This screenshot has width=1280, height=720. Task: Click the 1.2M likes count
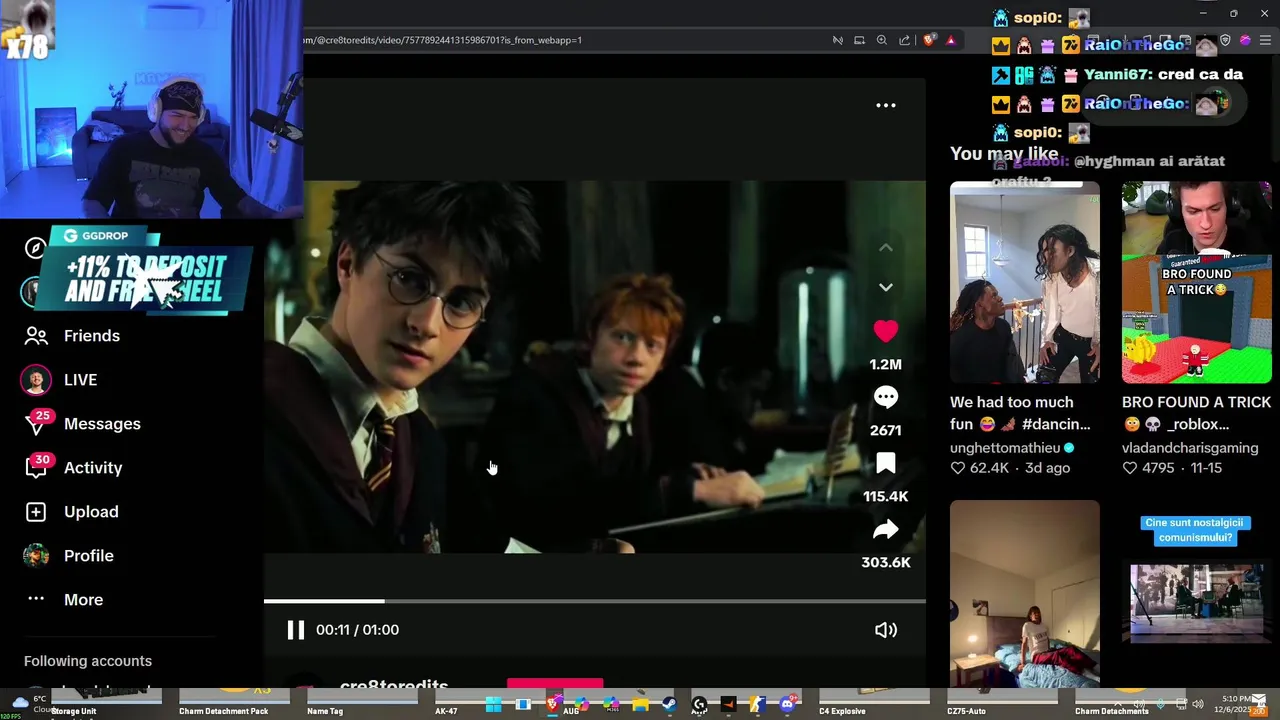tap(886, 365)
